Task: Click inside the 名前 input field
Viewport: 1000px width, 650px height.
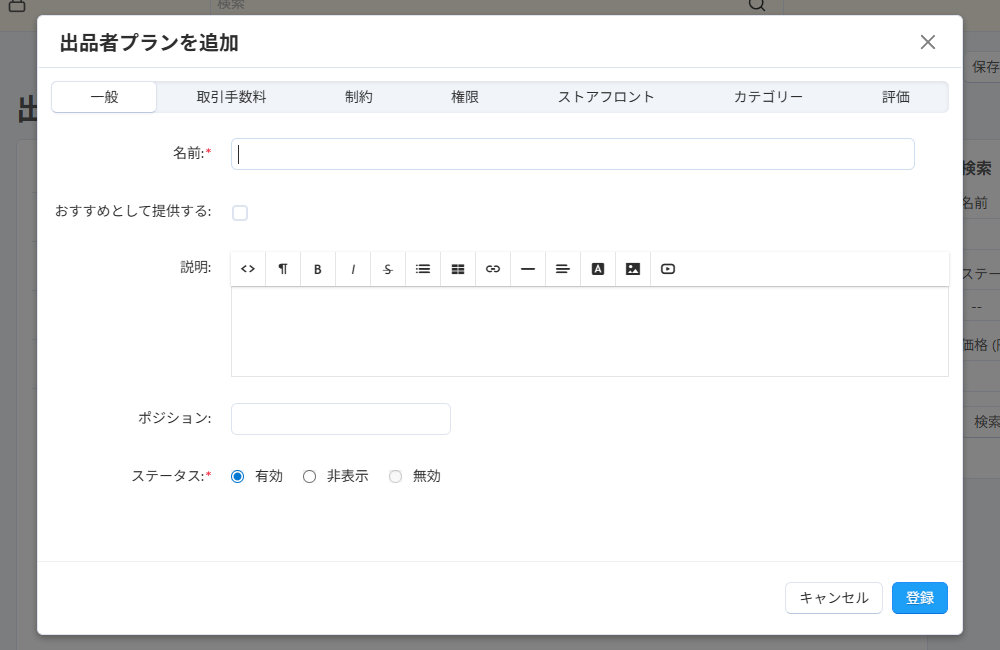Action: 572,153
